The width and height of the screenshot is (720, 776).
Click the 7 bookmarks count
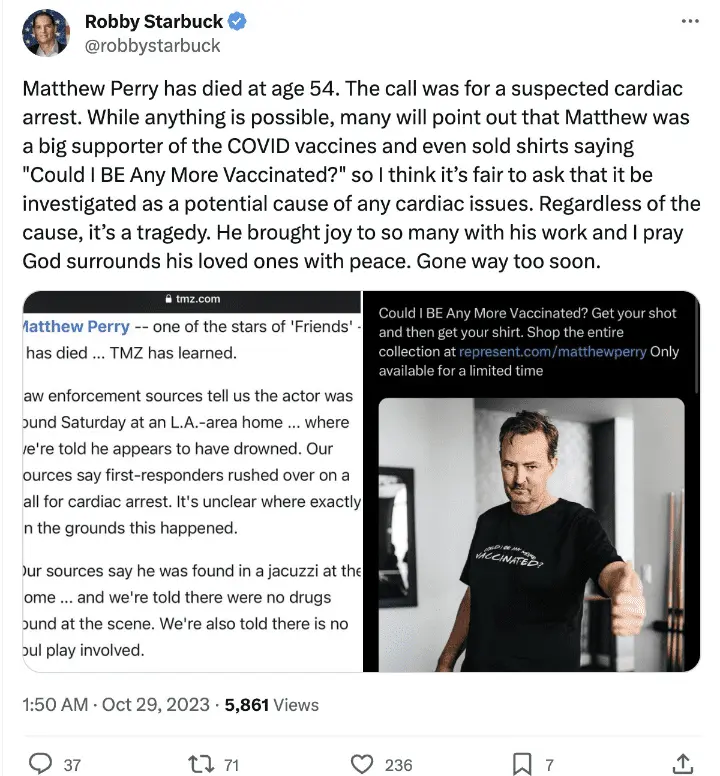[549, 765]
